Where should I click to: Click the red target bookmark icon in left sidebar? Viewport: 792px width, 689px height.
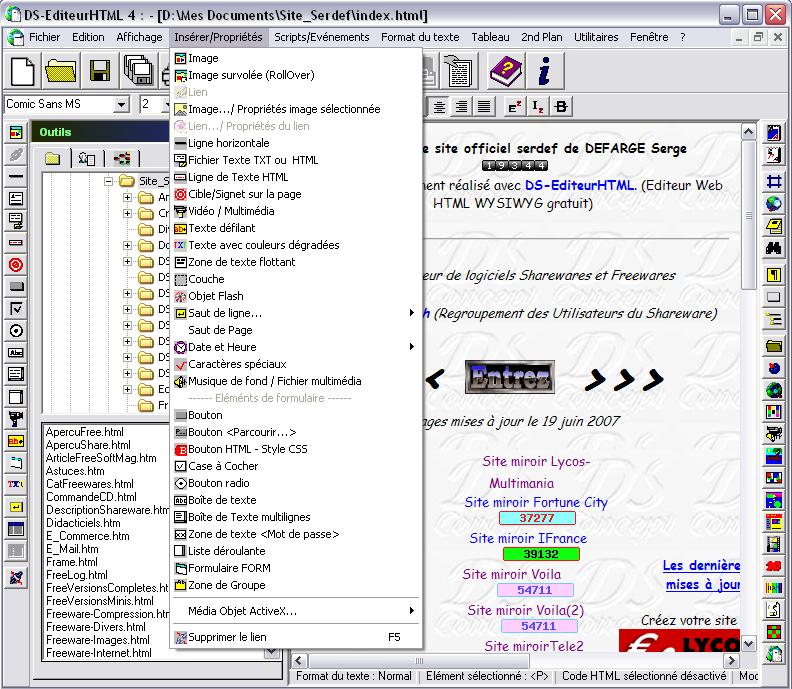coord(16,264)
